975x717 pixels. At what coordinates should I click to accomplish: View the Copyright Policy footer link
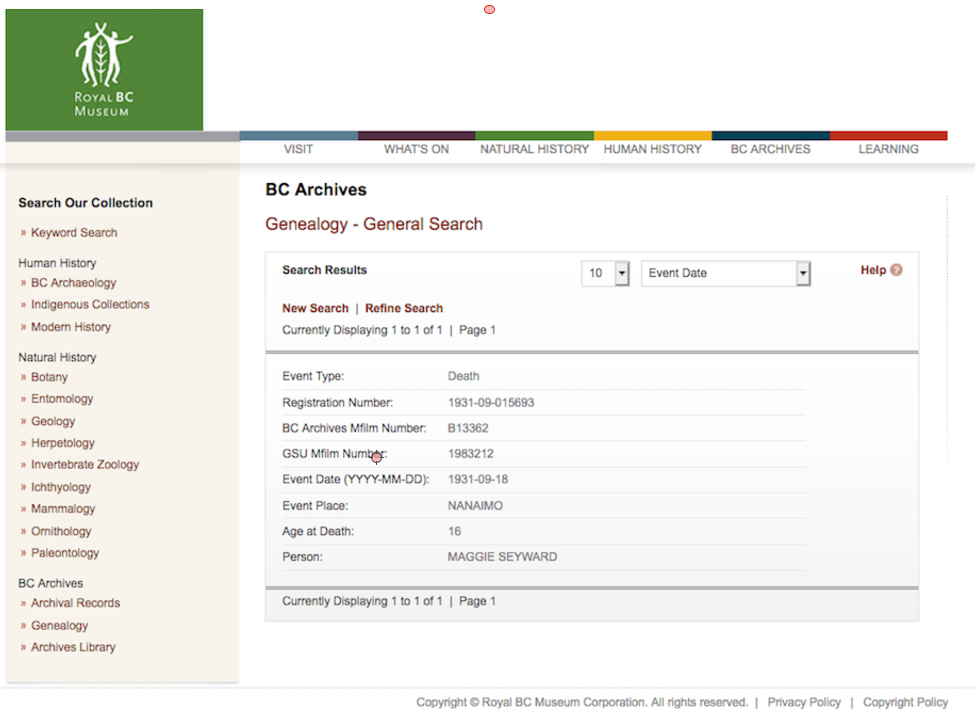coord(905,702)
